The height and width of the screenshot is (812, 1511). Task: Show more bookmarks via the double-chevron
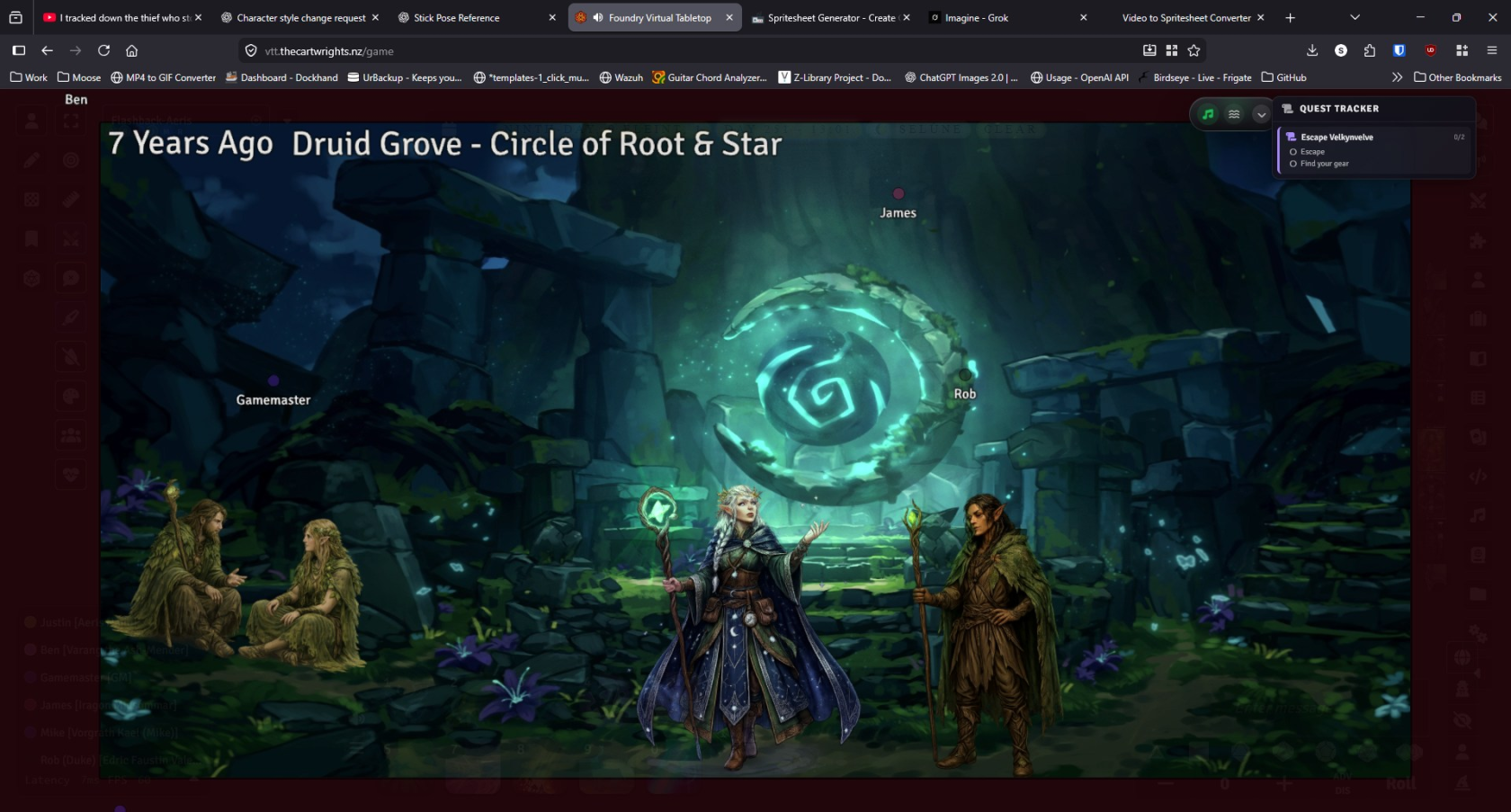click(1397, 77)
